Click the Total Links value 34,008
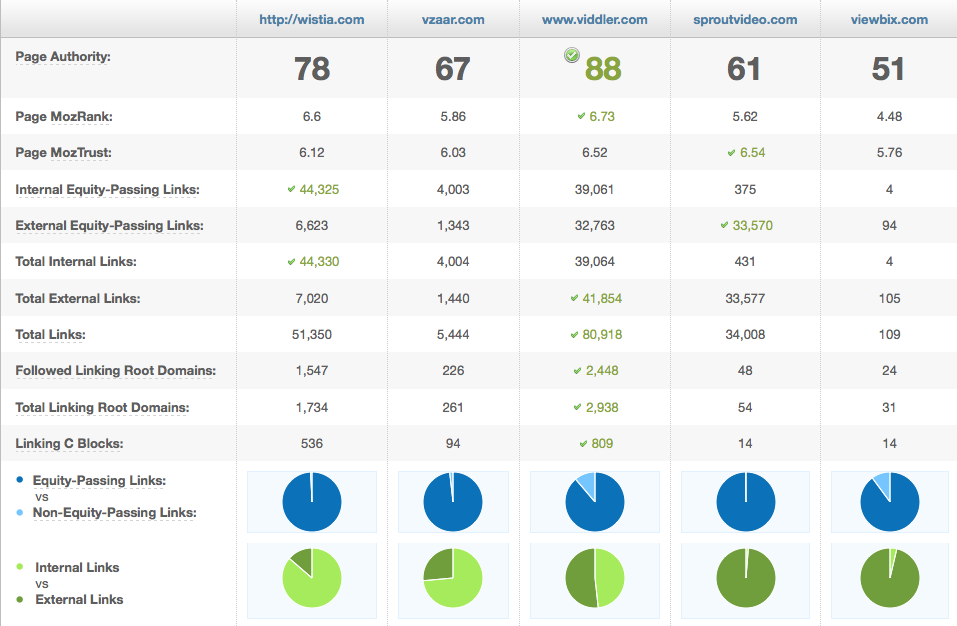957x626 pixels. (745, 334)
